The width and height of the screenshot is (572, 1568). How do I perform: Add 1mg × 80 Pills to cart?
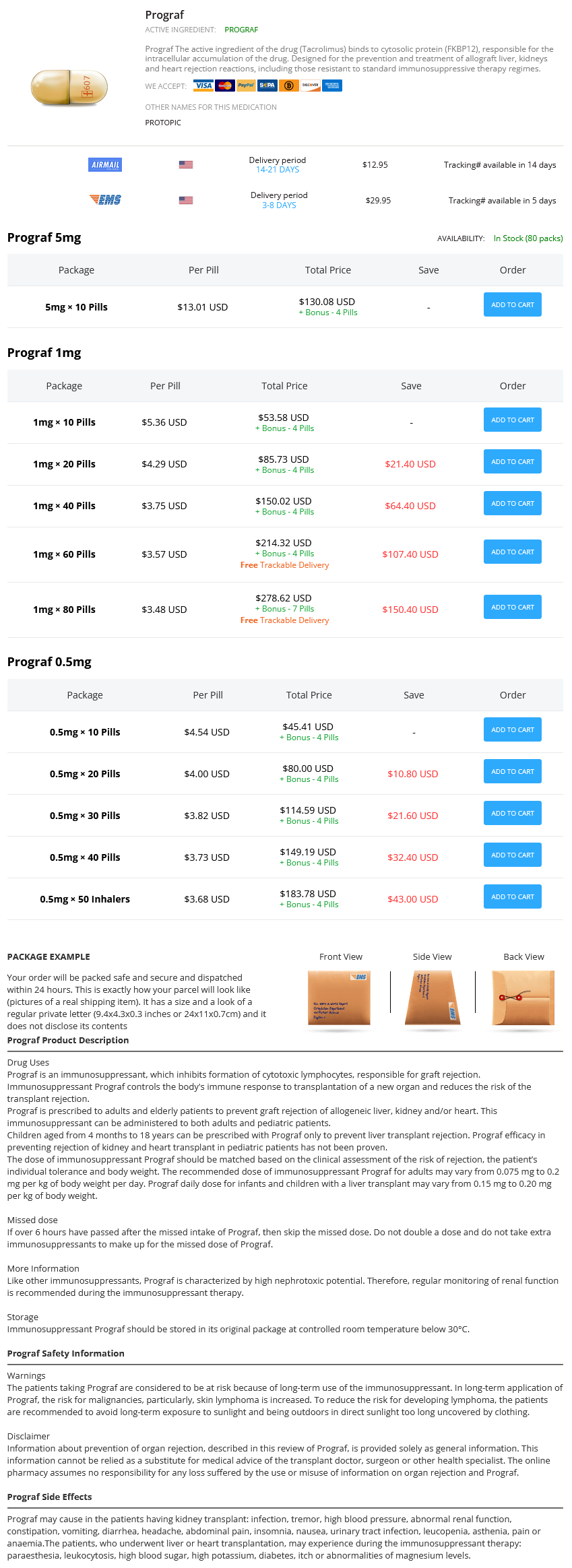(x=513, y=607)
